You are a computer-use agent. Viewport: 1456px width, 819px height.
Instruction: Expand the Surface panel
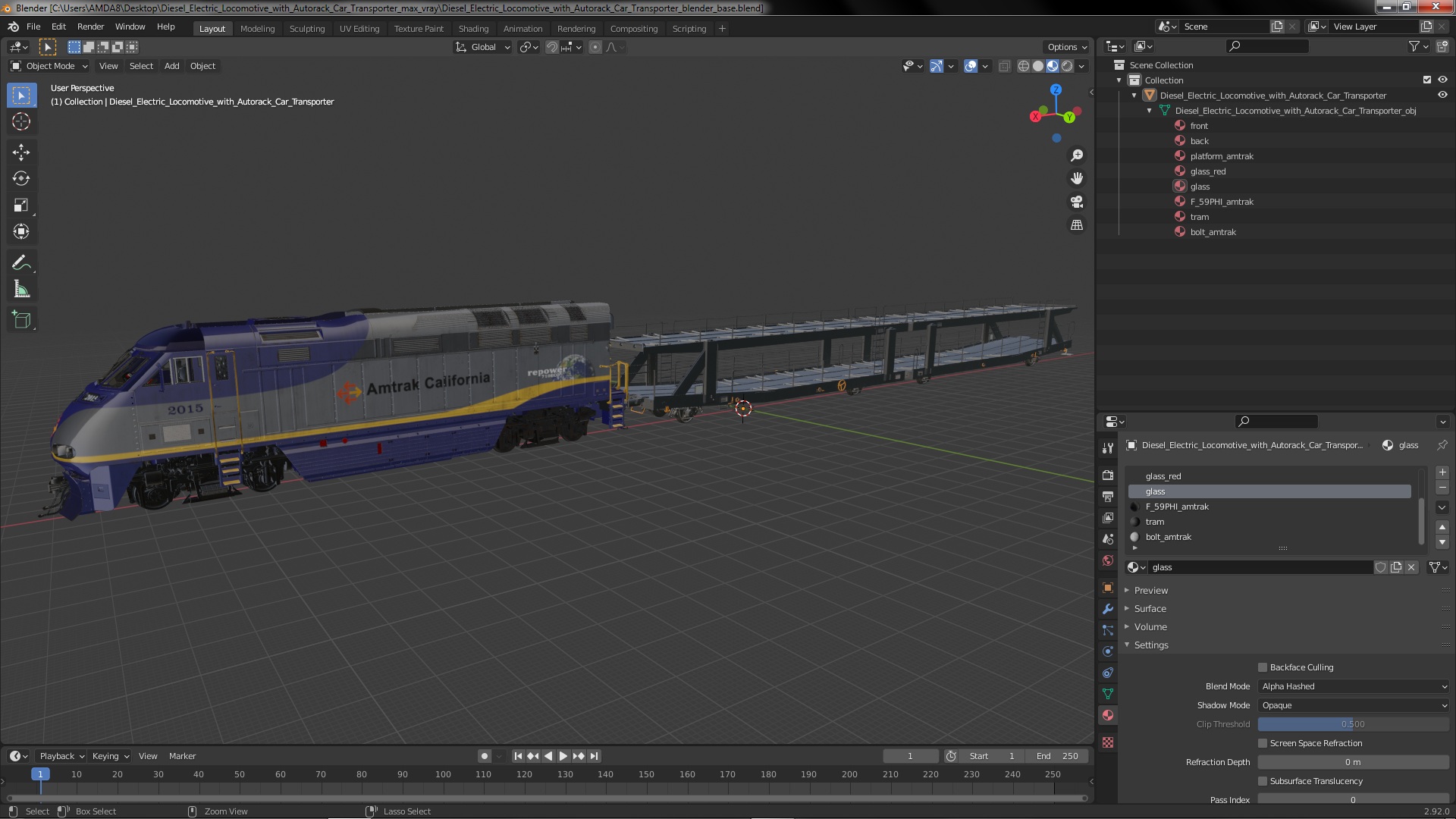coord(1150,609)
